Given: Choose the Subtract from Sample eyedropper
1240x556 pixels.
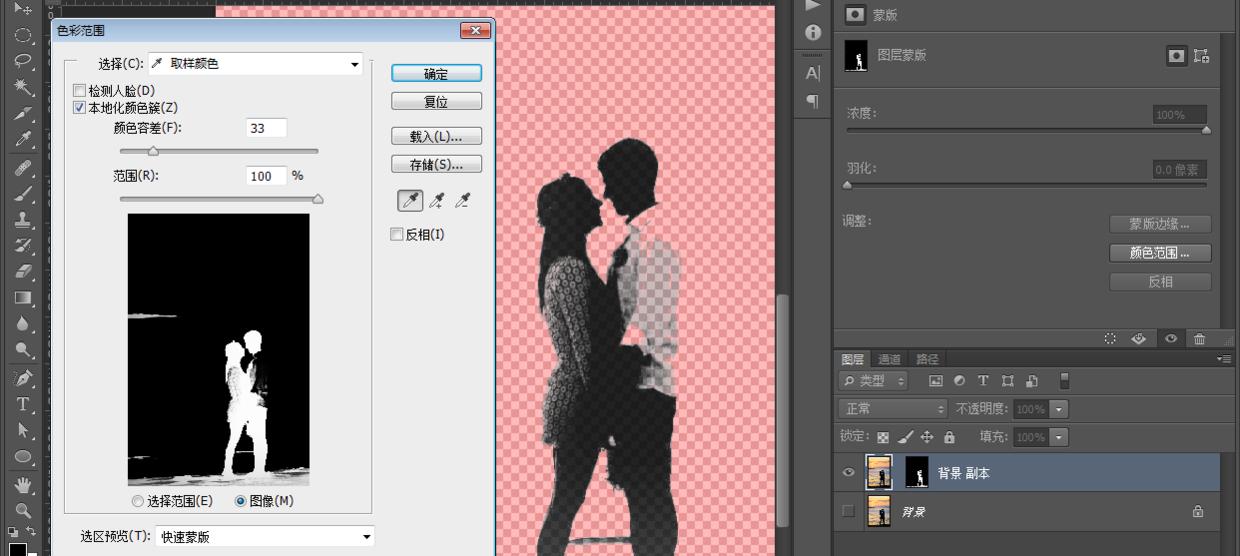Looking at the screenshot, I should click(462, 201).
